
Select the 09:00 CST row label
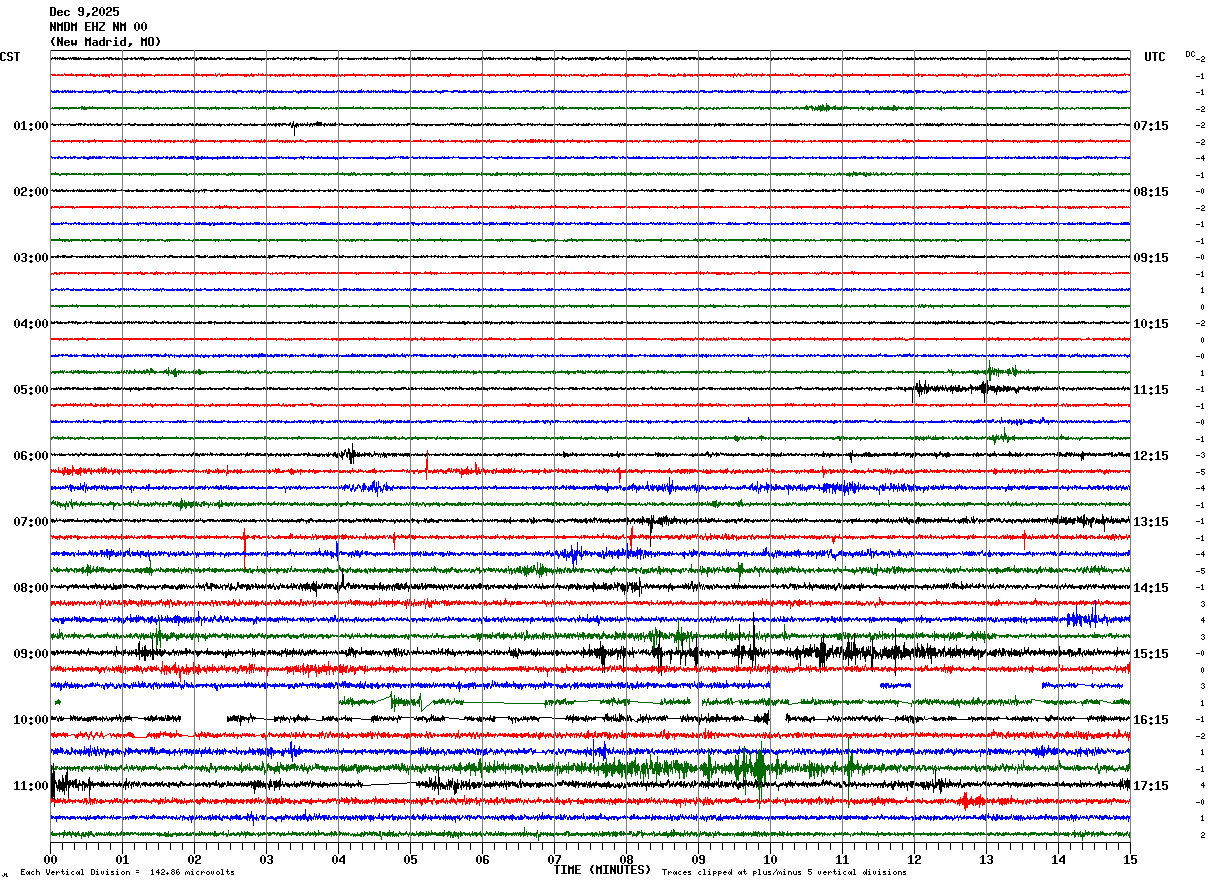tap(31, 654)
